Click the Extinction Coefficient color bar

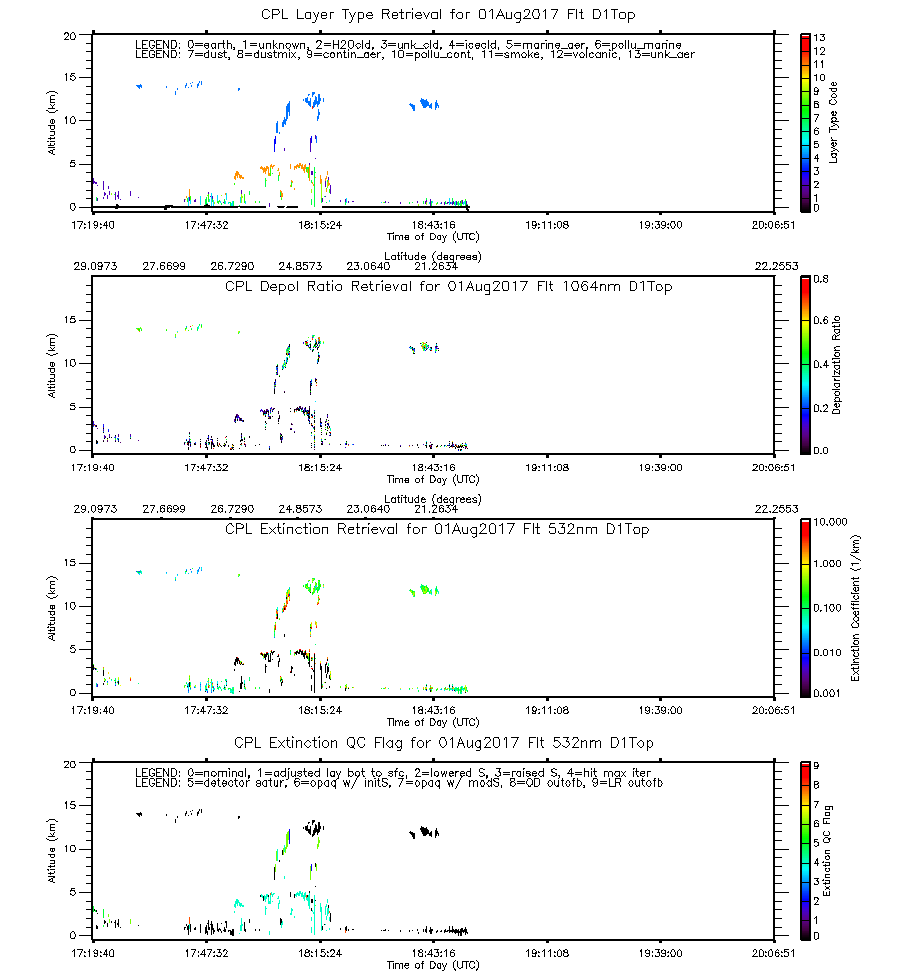pos(805,608)
